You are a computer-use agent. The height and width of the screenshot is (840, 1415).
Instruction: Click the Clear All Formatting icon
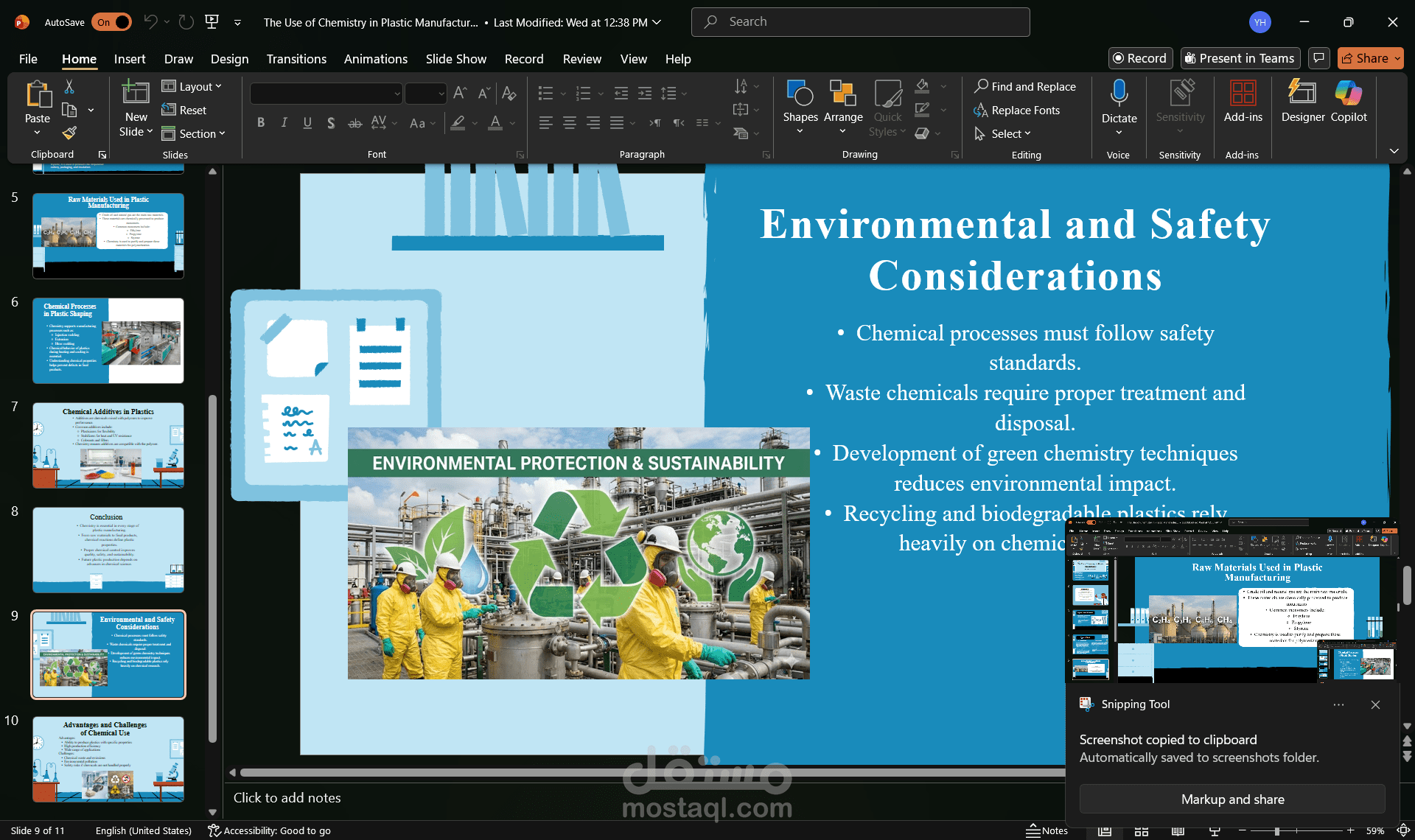(x=509, y=93)
